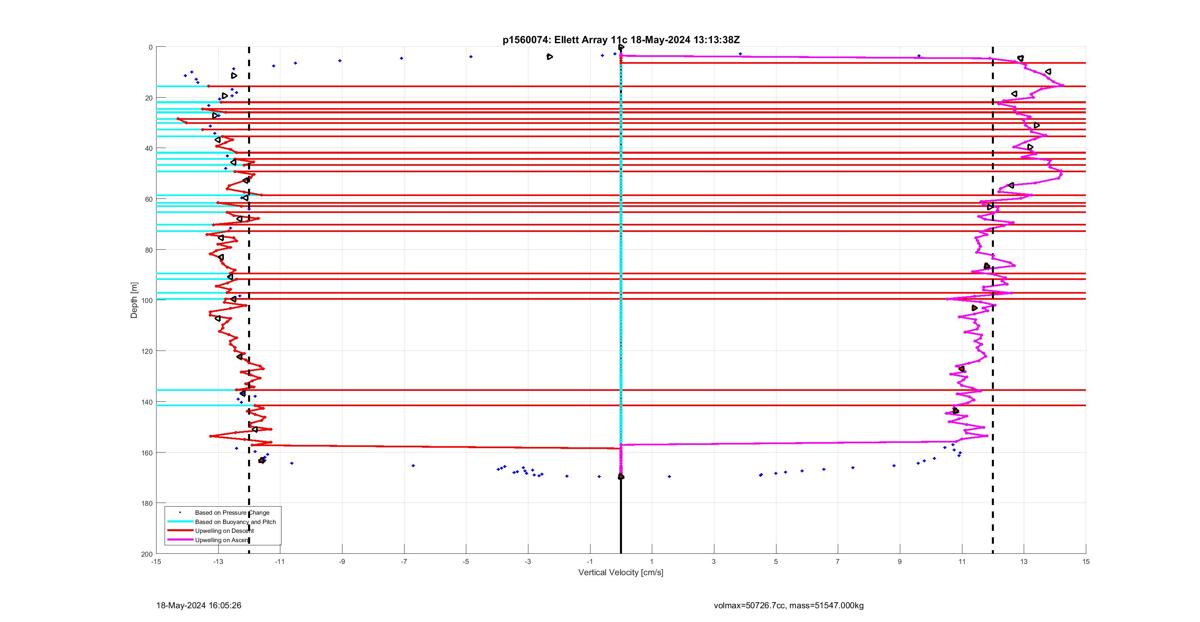1200x622 pixels.
Task: Click depth axis tick label '60'
Action: tap(148, 199)
